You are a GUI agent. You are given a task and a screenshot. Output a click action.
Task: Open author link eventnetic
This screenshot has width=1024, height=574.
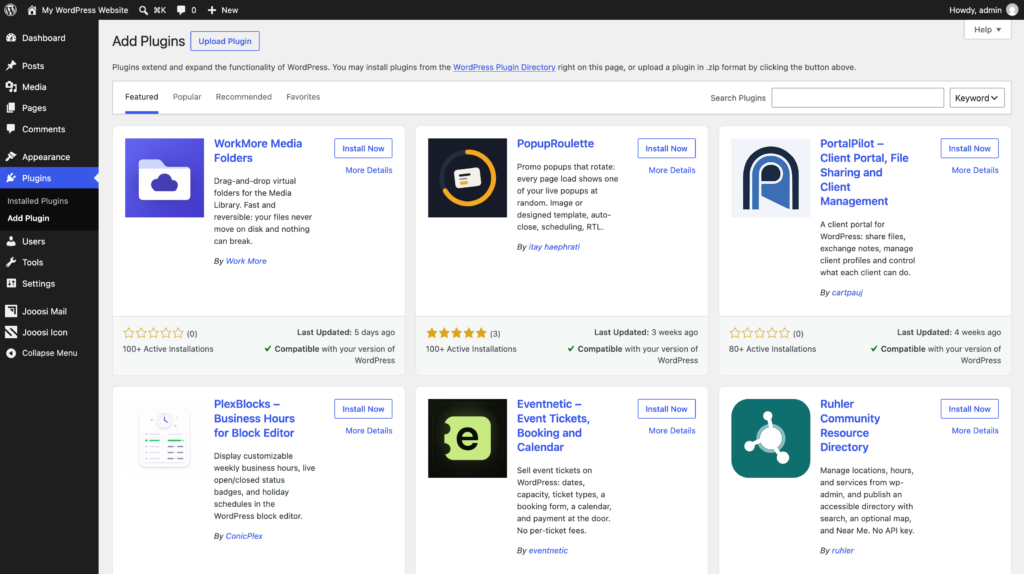click(x=548, y=550)
